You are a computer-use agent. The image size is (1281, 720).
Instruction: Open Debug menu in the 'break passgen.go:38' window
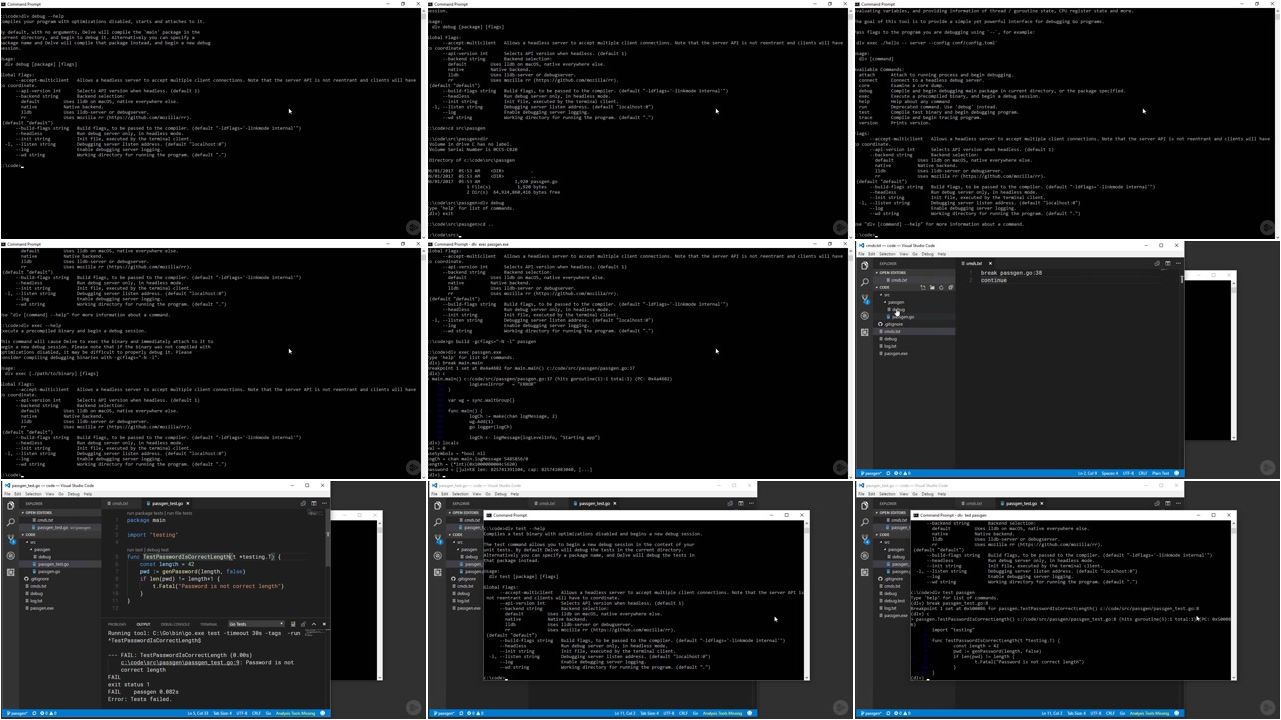coord(928,254)
